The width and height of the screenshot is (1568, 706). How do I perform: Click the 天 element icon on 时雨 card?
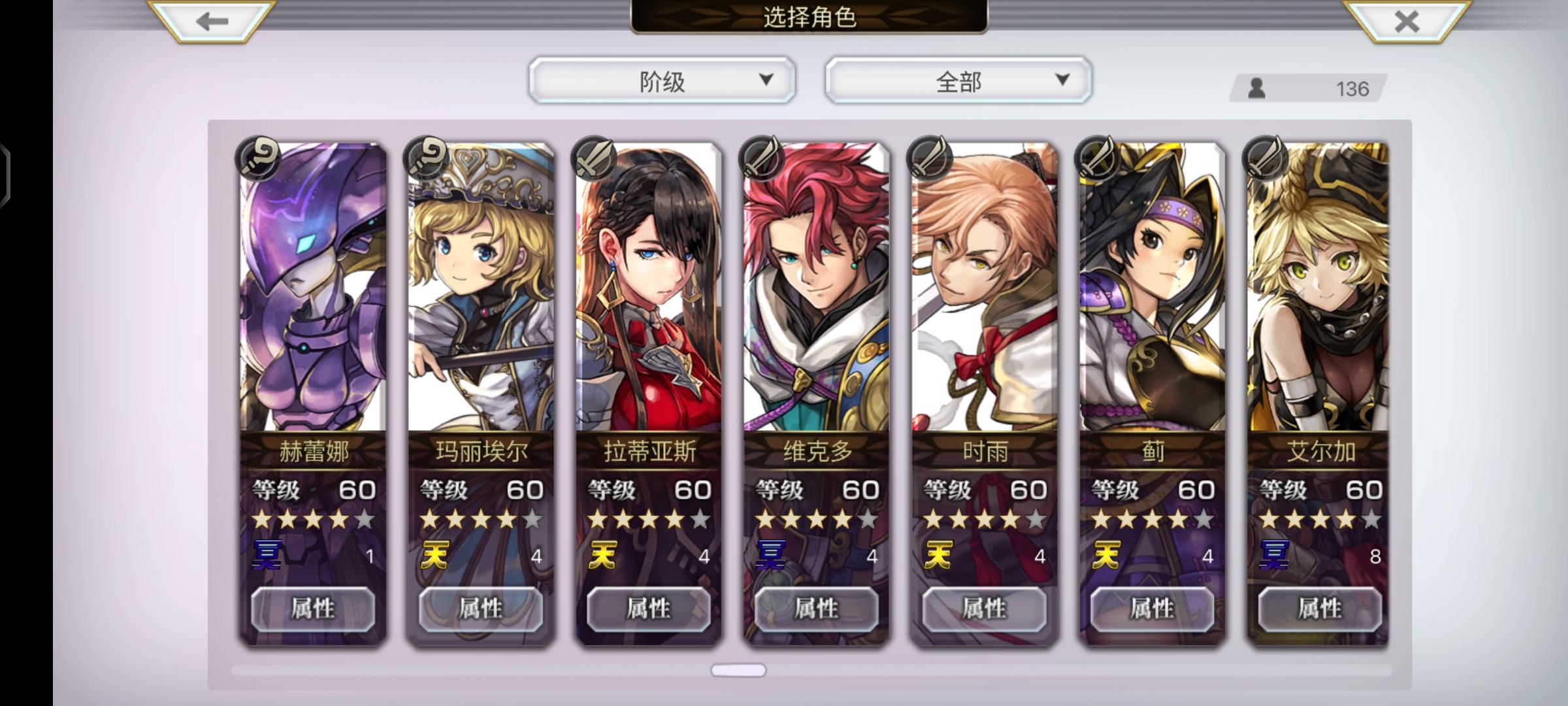click(938, 556)
